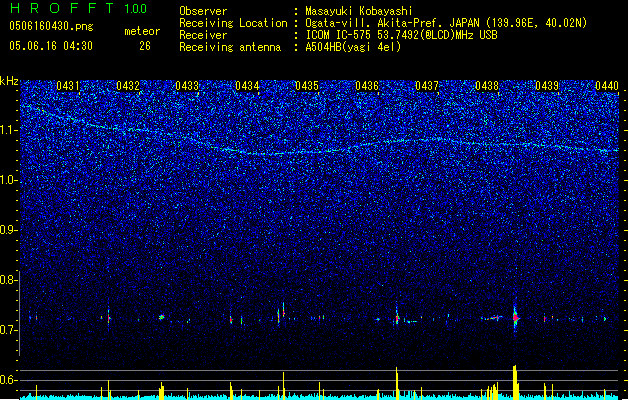The width and height of the screenshot is (629, 400).
Task: Select the date stamp 05.06.16 04:30
Action: pos(51,46)
